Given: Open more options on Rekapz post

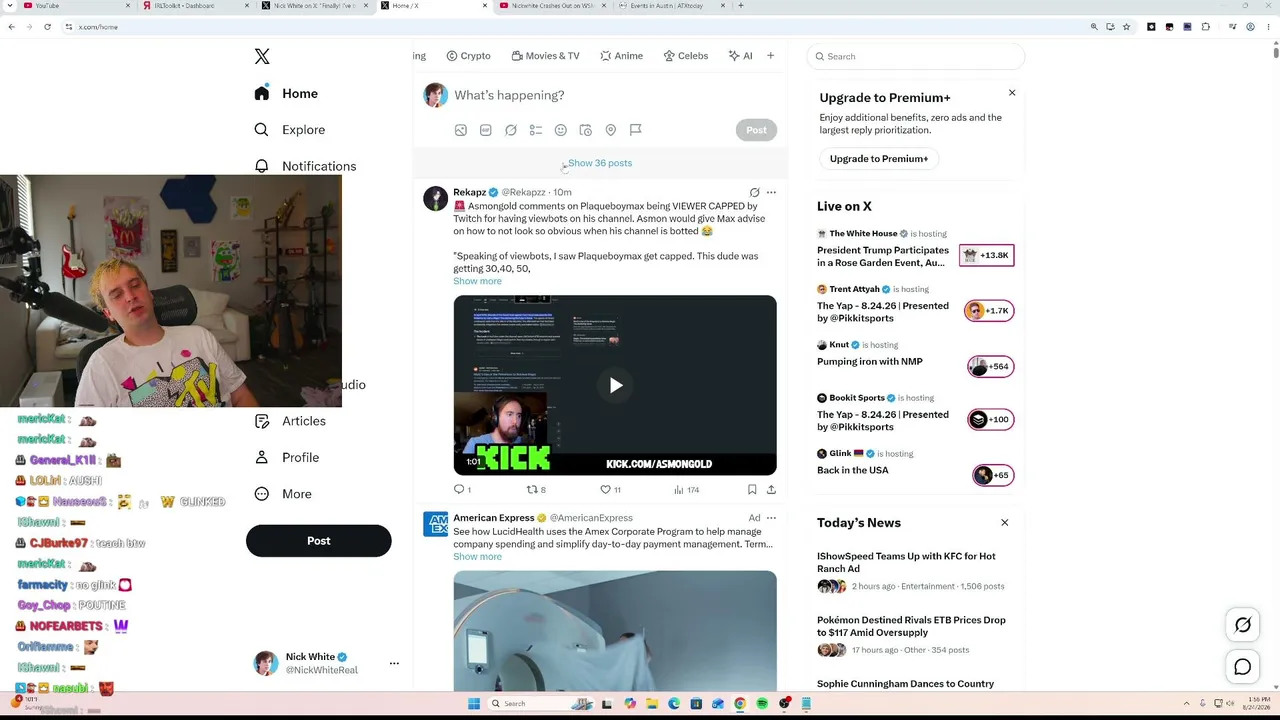Looking at the screenshot, I should (771, 192).
